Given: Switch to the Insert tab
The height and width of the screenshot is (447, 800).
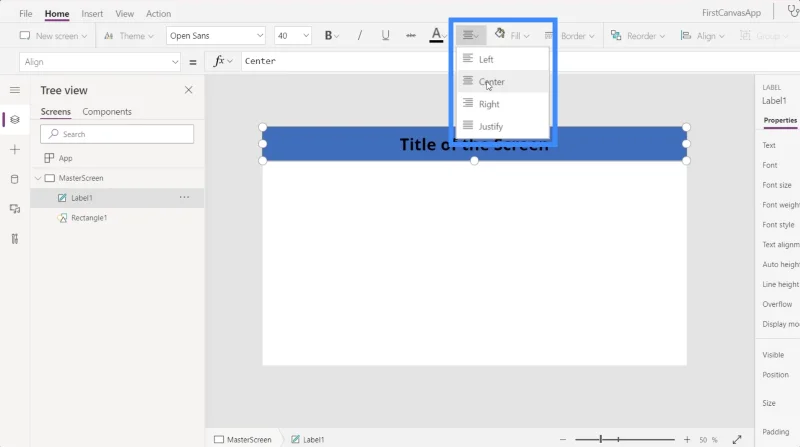Looking at the screenshot, I should coord(92,14).
